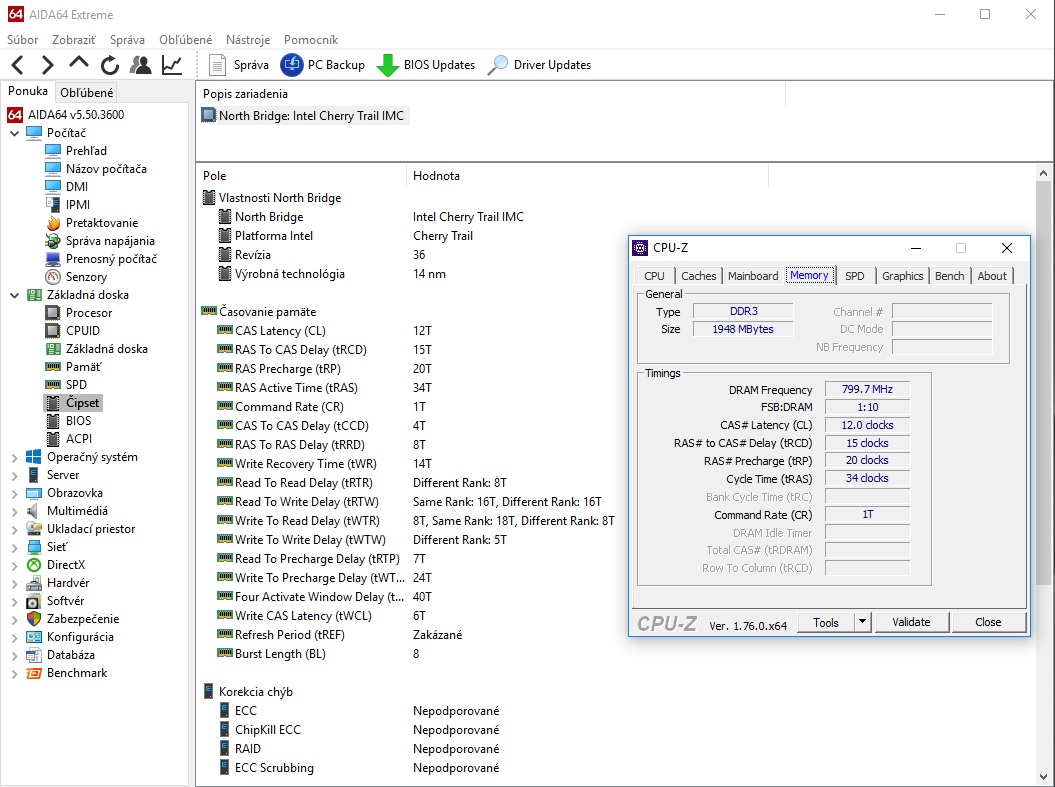
Task: Open the BIOS tree entry
Action: tap(78, 420)
